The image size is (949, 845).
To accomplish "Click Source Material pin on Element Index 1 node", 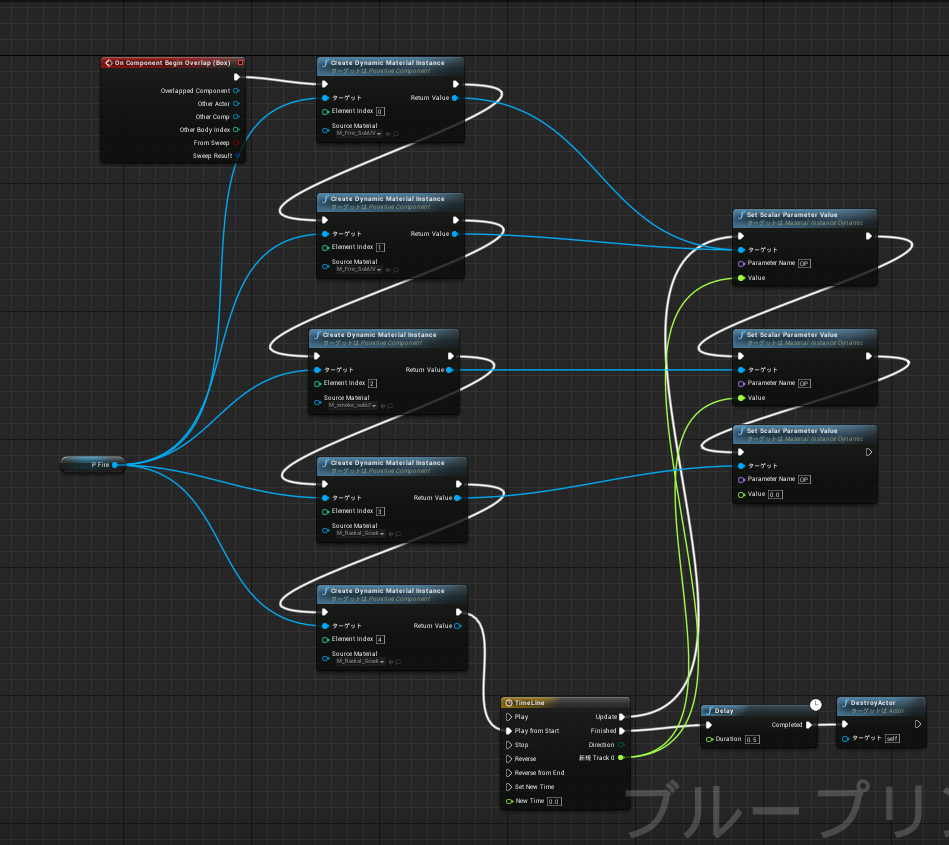I will tap(326, 266).
